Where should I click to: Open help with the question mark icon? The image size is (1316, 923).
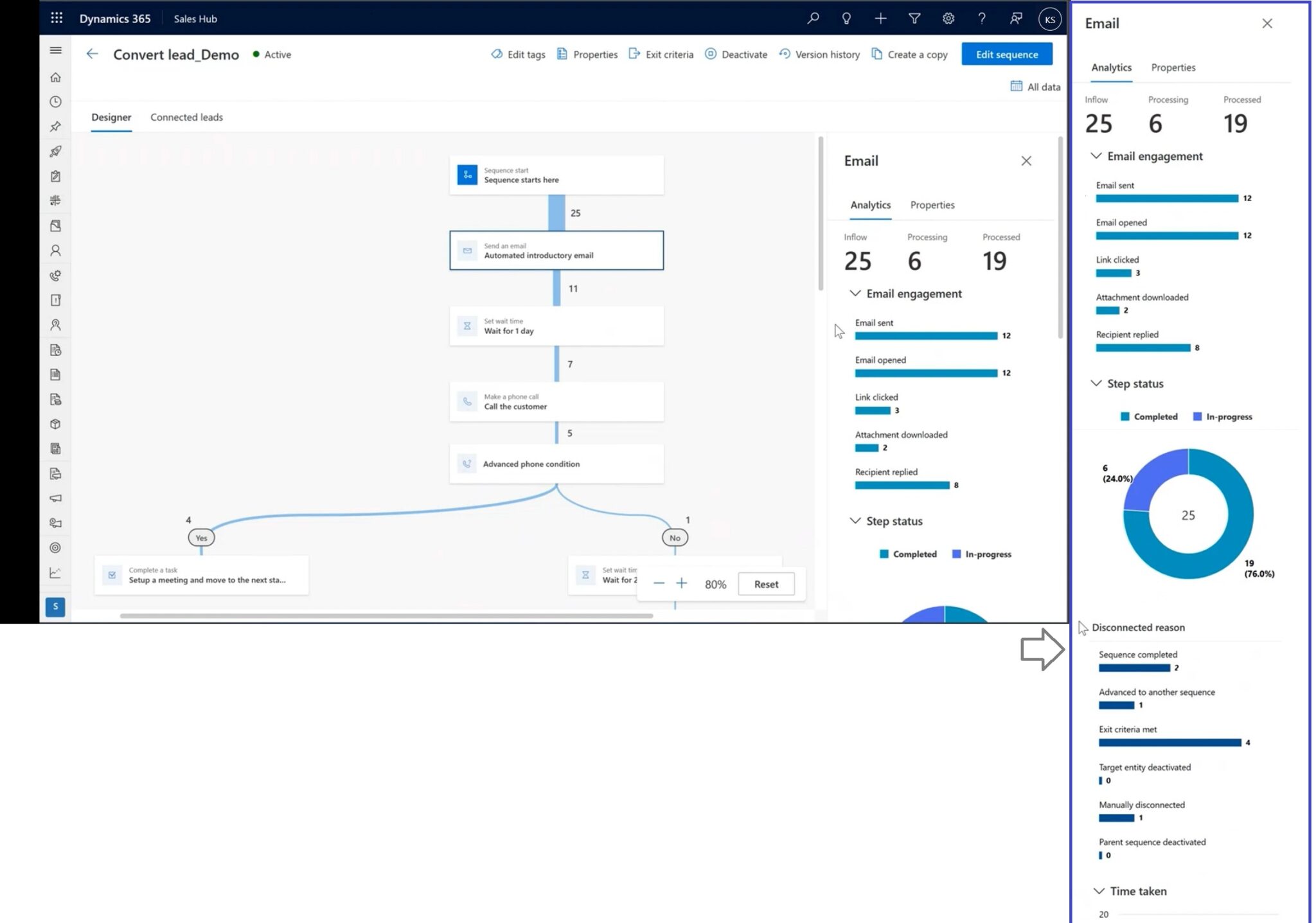pos(982,19)
